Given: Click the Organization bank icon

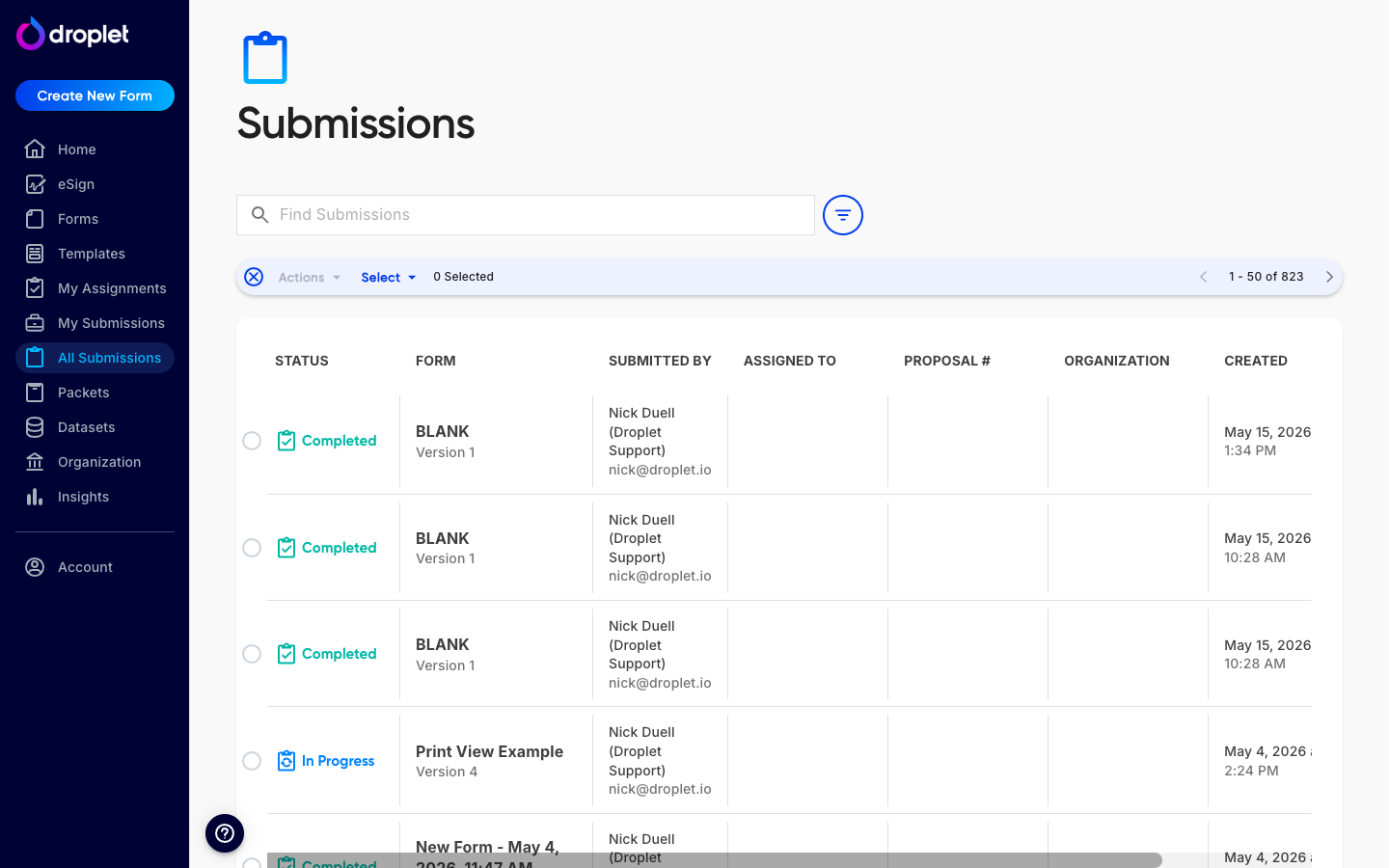Looking at the screenshot, I should (35, 462).
